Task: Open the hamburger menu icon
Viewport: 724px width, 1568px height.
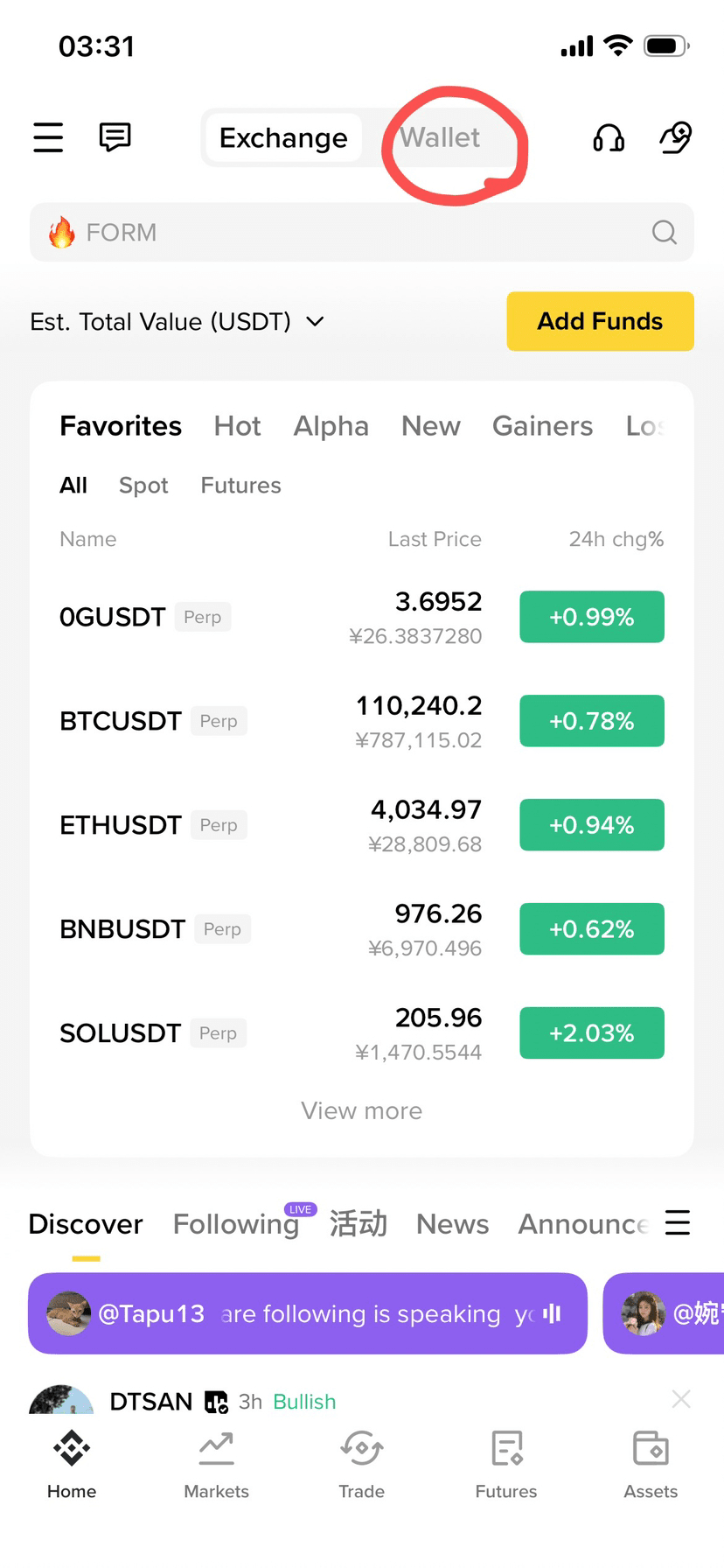Action: coord(48,137)
